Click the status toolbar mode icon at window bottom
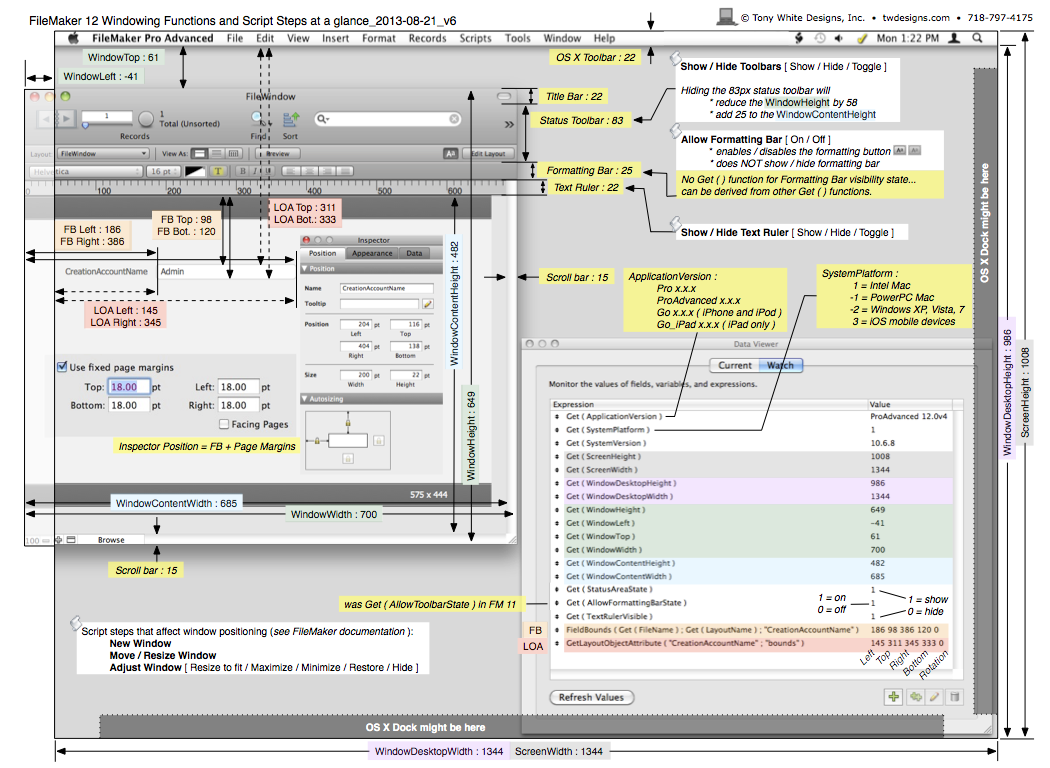Screen dimensions: 1050x768 (x=71, y=540)
